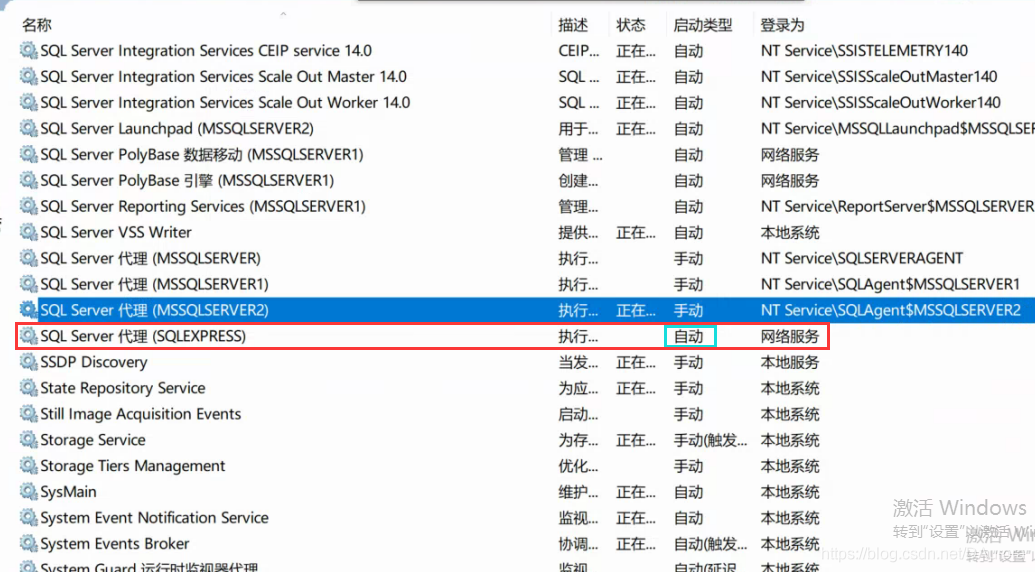Click NT Service\SQLAgent$MSSQLSERVER1 logon cell

[x=890, y=284]
